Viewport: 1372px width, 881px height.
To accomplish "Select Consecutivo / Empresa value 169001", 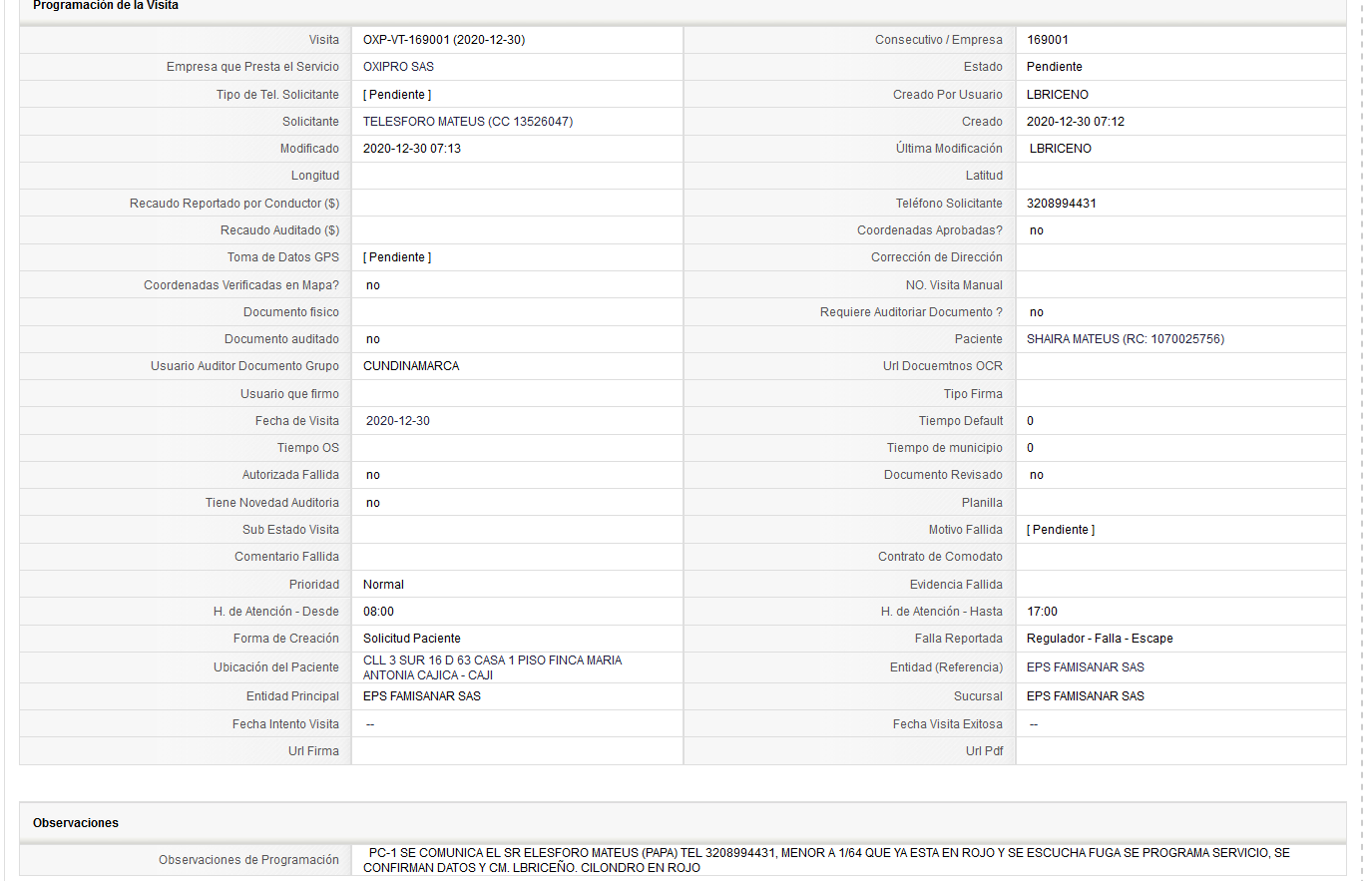I will click(1048, 40).
